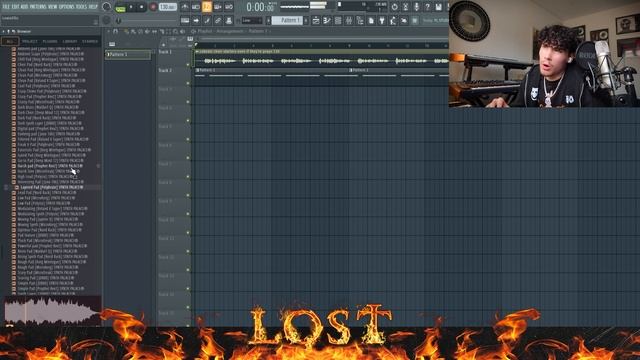Select Track 2 header label

coord(165,71)
